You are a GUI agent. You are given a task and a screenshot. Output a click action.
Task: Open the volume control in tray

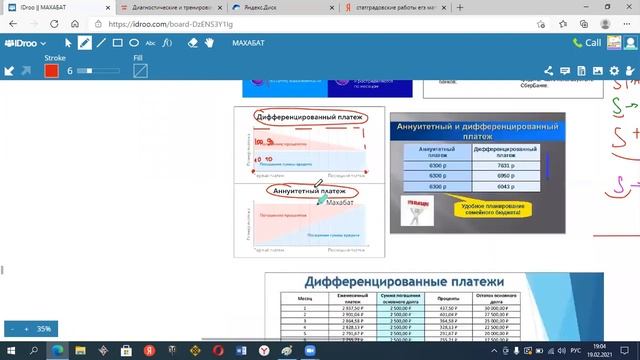pyautogui.click(x=562, y=351)
